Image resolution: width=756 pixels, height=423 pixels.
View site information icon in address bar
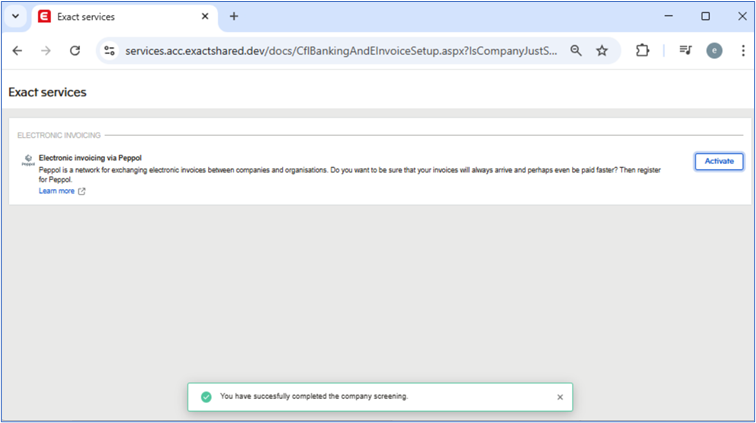coord(110,50)
